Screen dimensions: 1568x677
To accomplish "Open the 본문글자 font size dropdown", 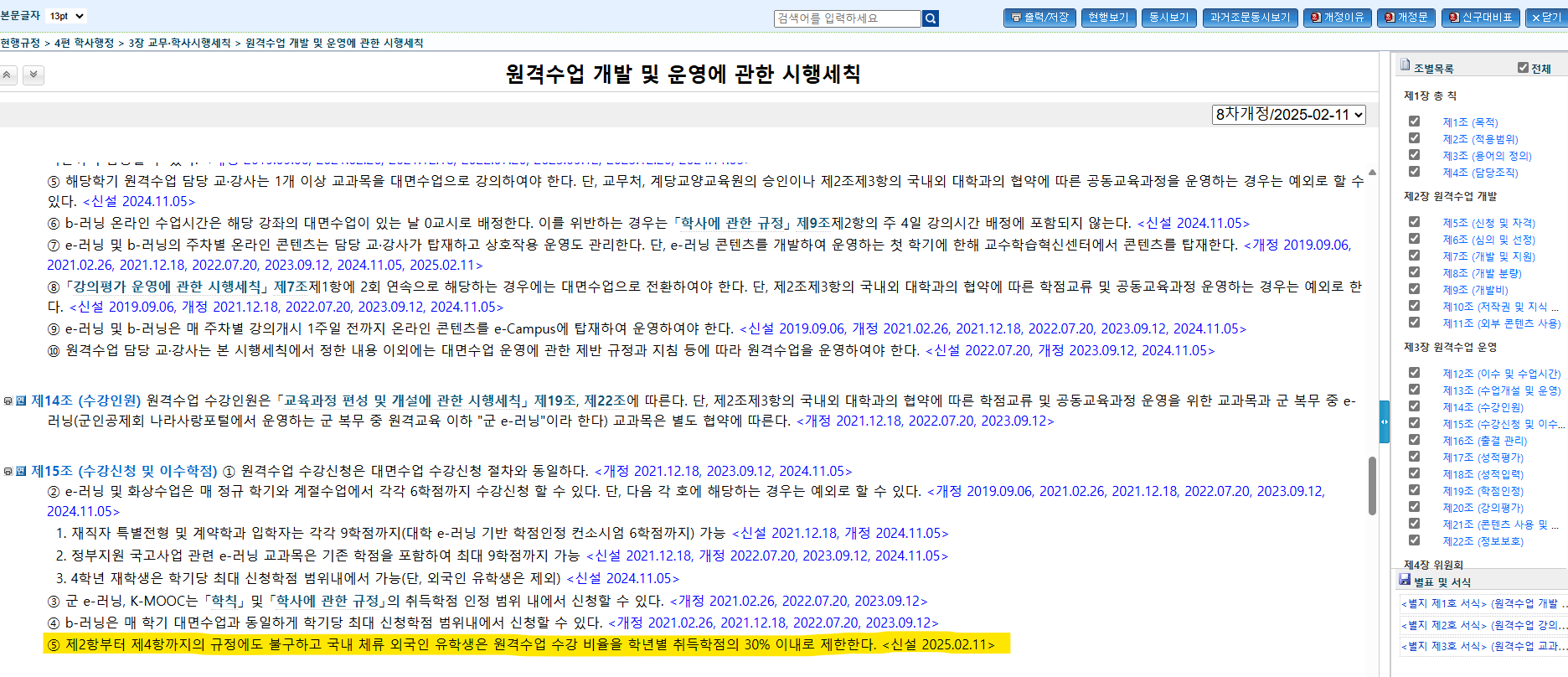I will point(66,16).
